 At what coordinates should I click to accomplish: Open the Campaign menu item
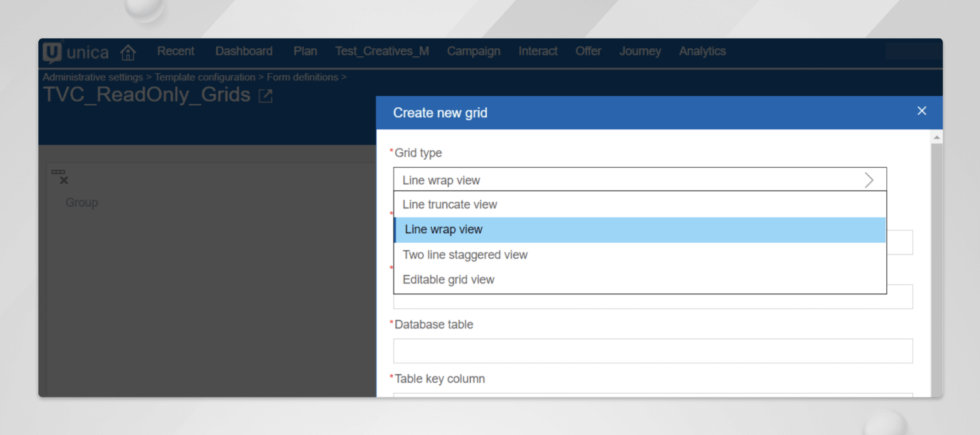[473, 51]
